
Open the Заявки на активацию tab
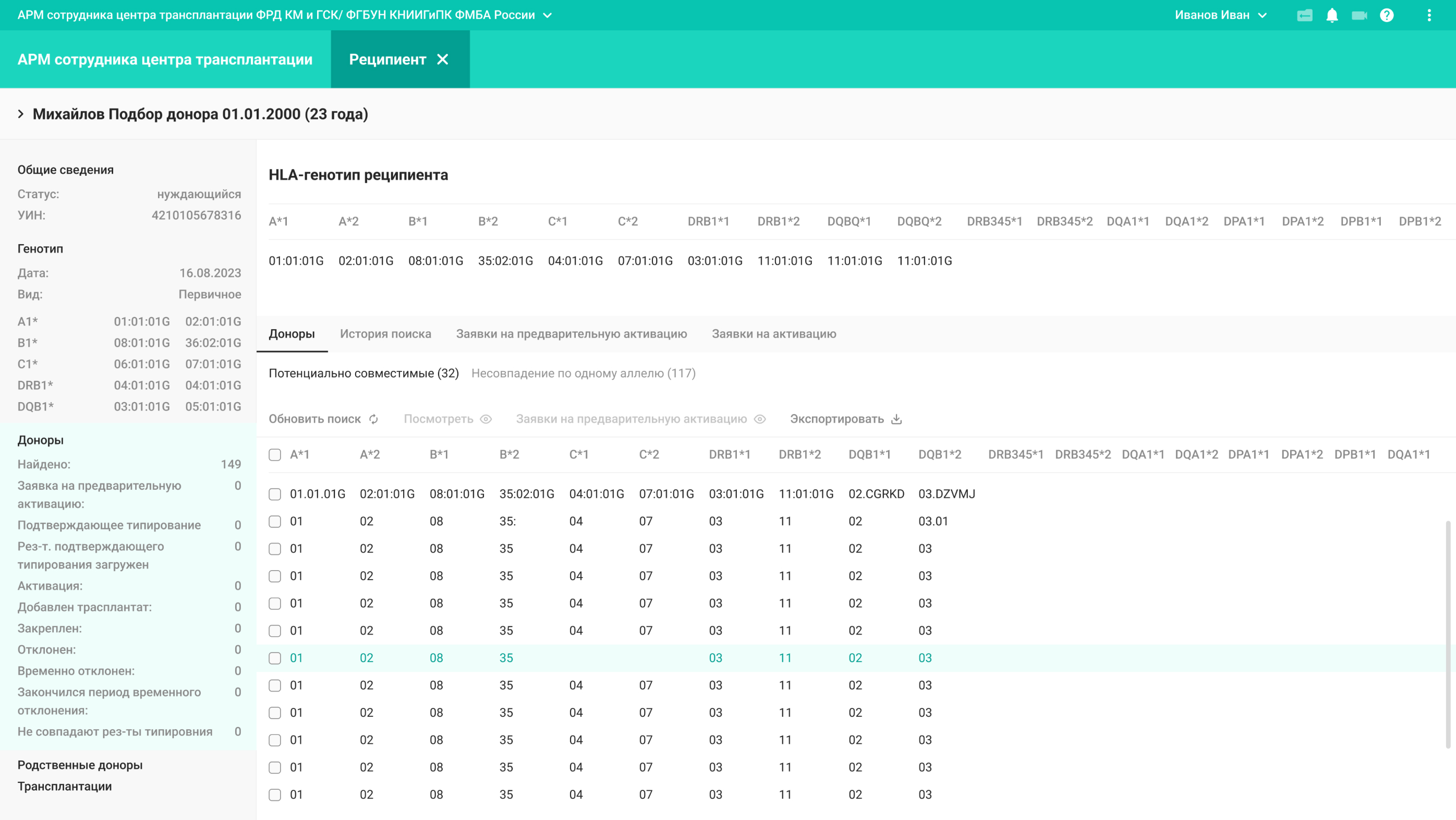point(773,334)
